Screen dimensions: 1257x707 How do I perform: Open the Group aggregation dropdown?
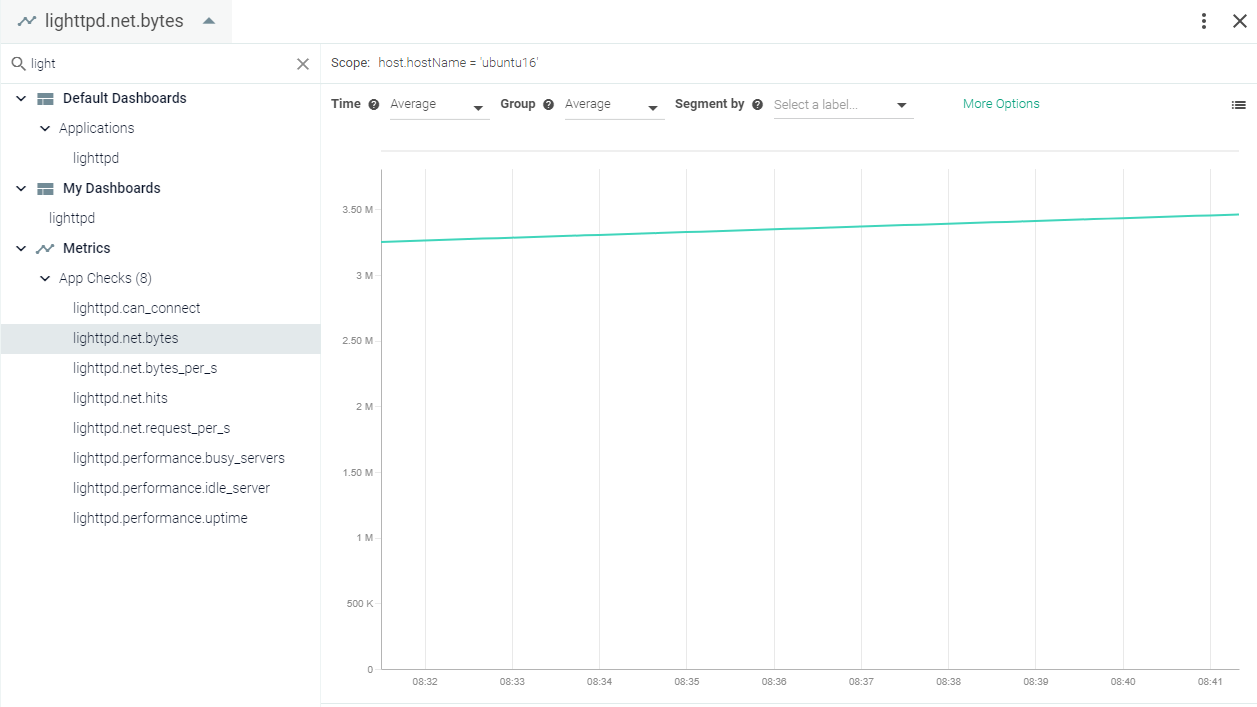[614, 105]
